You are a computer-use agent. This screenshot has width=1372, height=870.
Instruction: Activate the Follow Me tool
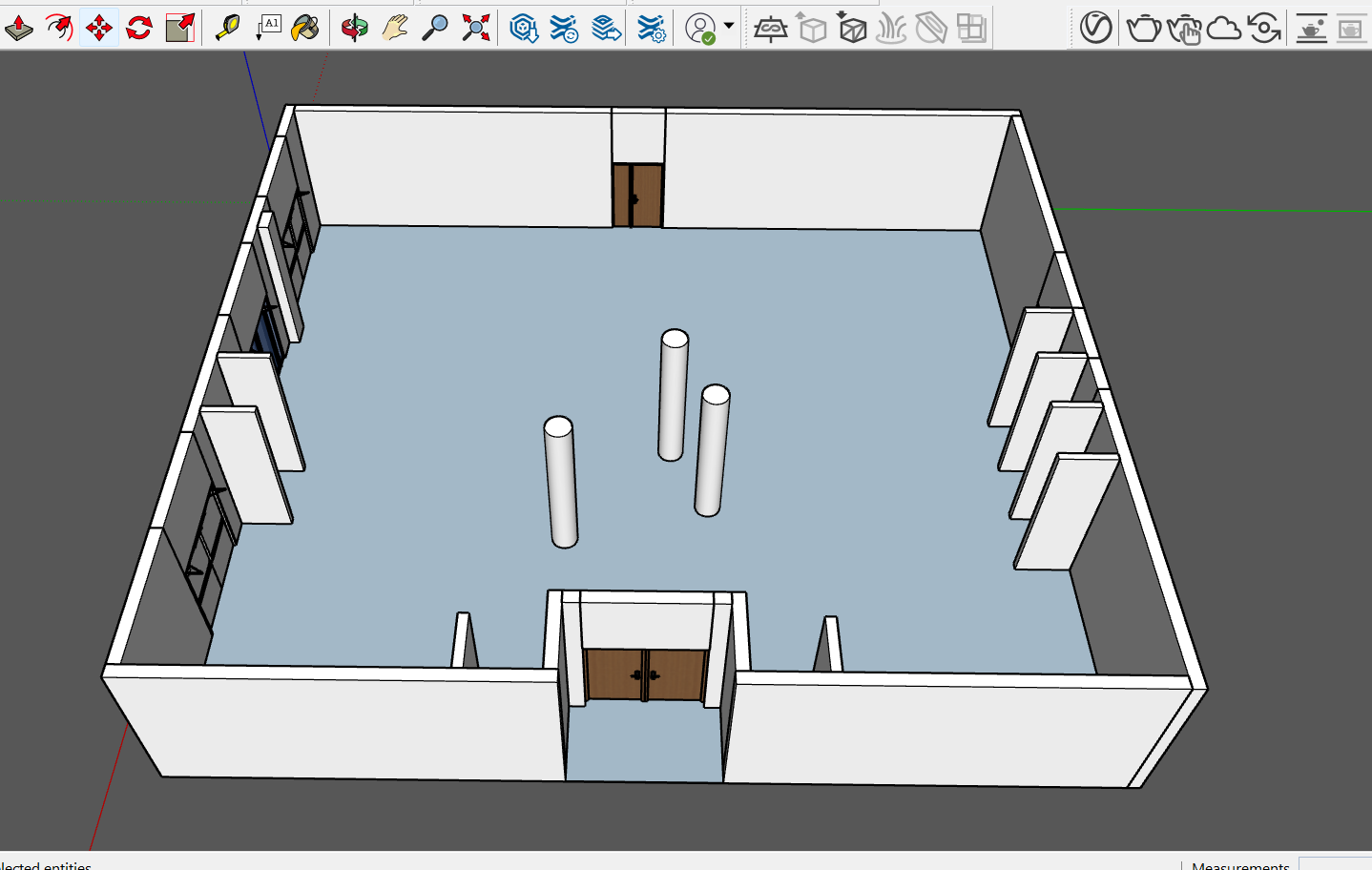(x=59, y=28)
